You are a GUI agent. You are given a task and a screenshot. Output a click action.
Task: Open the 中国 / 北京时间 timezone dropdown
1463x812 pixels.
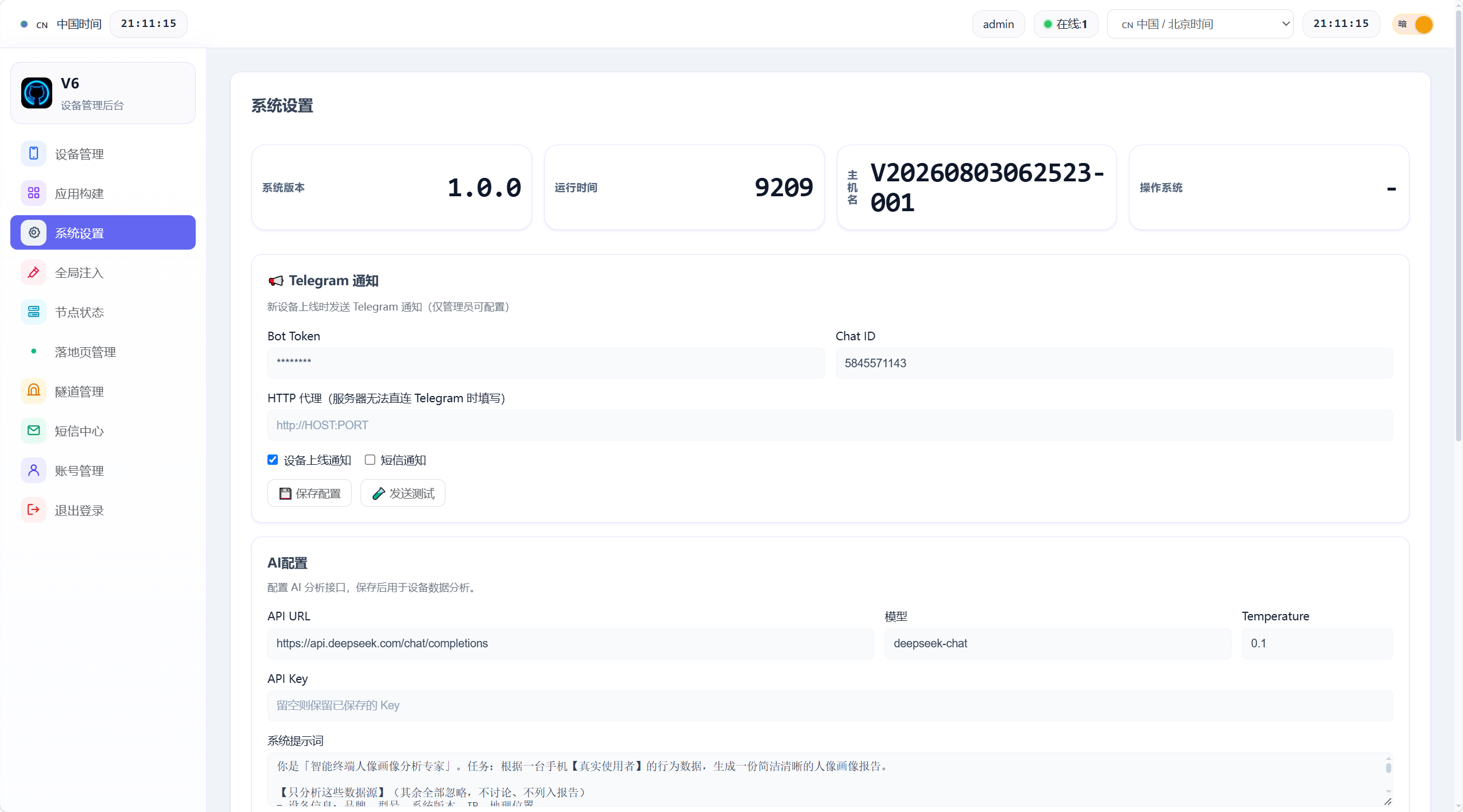tap(1200, 24)
